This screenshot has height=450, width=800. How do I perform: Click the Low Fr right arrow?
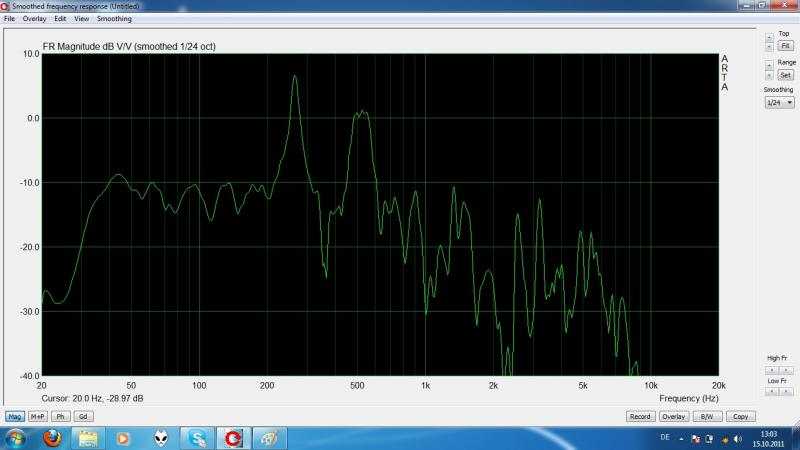coord(786,391)
